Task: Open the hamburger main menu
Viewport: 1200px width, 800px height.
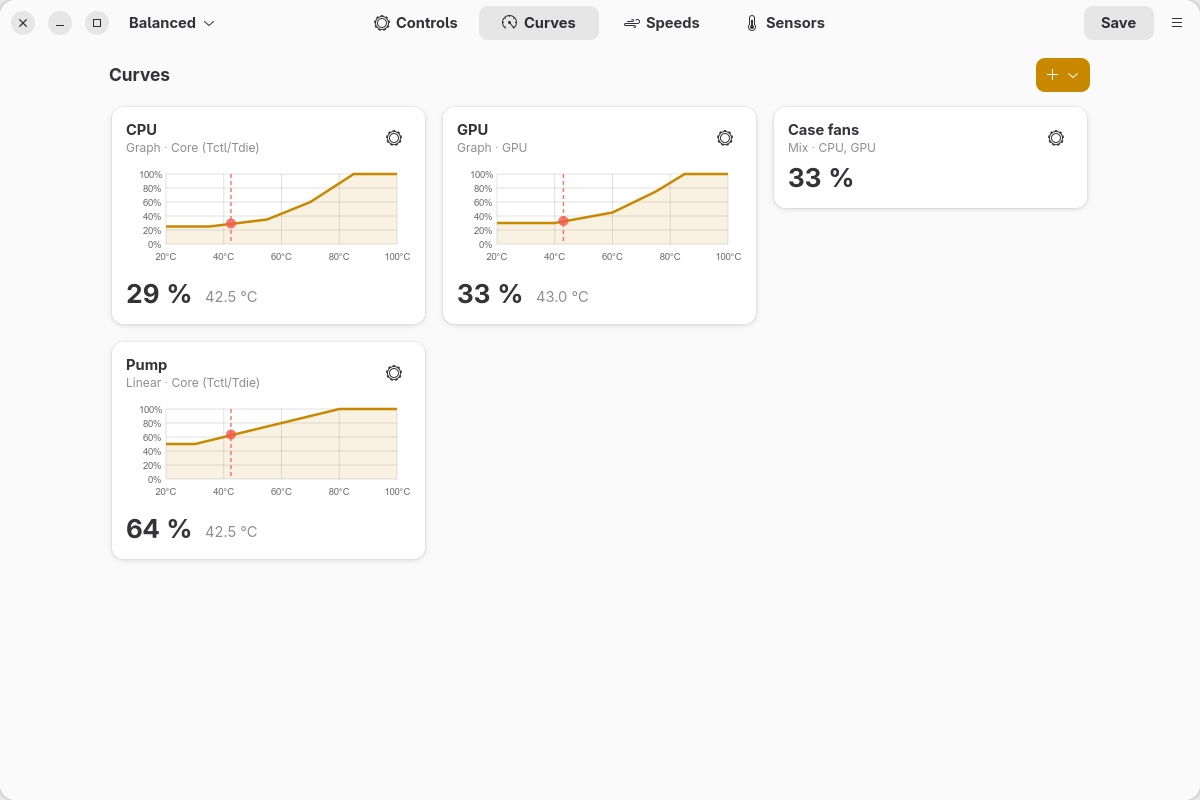Action: pyautogui.click(x=1177, y=22)
